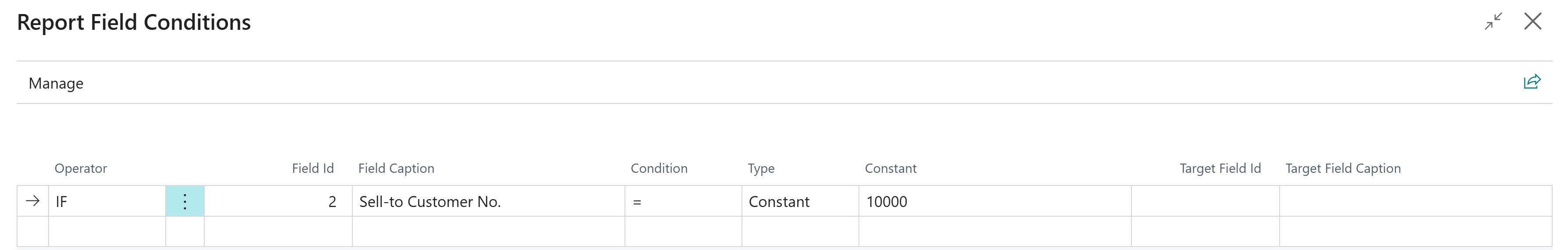This screenshot has width=1568, height=250.
Task: Select the row arrow indicator for IF line
Action: tap(33, 201)
